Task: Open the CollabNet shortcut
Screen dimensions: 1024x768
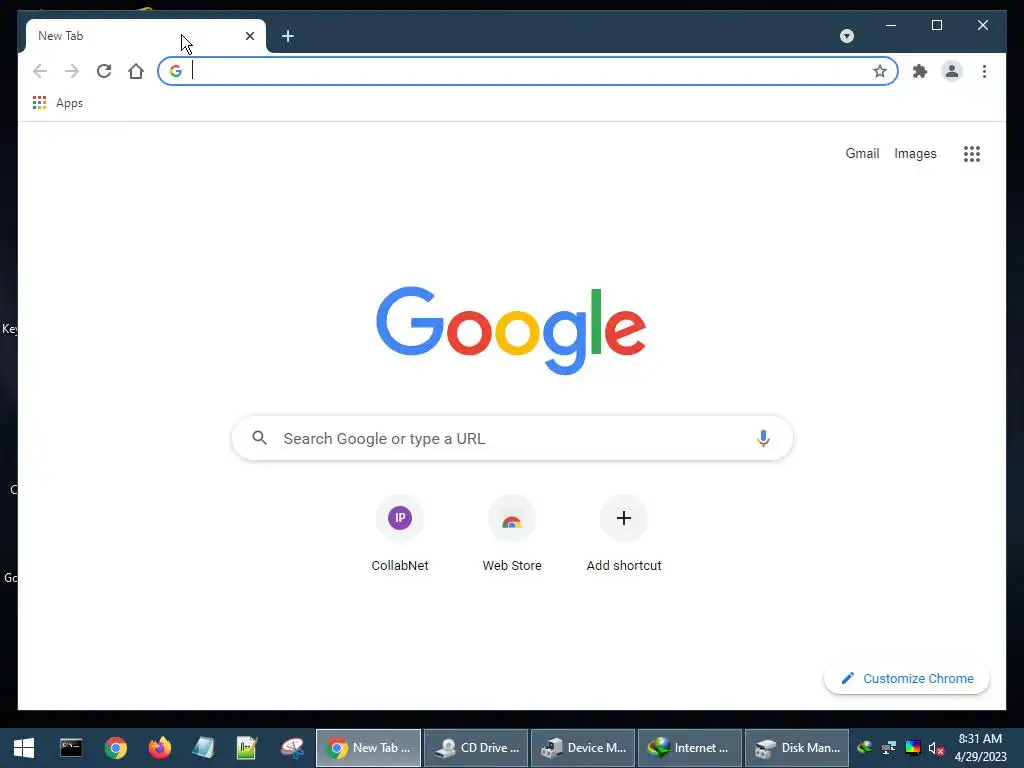Action: pos(400,536)
